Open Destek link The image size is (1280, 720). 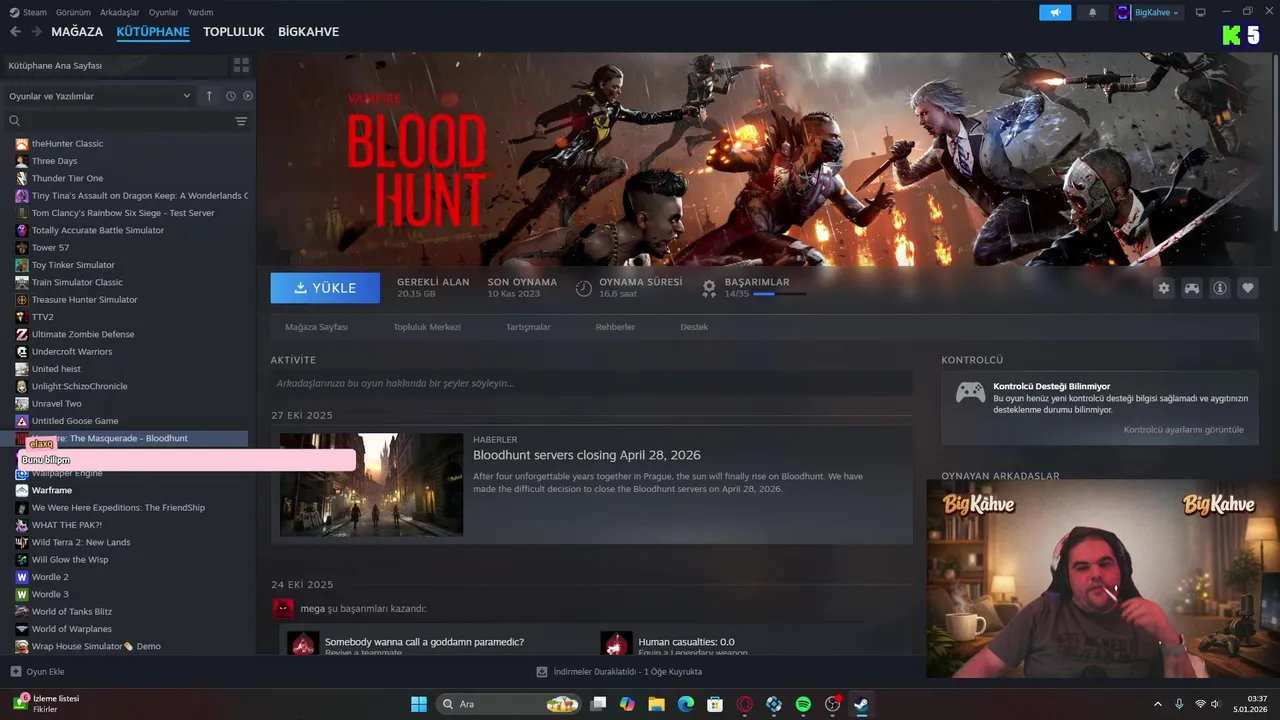coord(694,327)
